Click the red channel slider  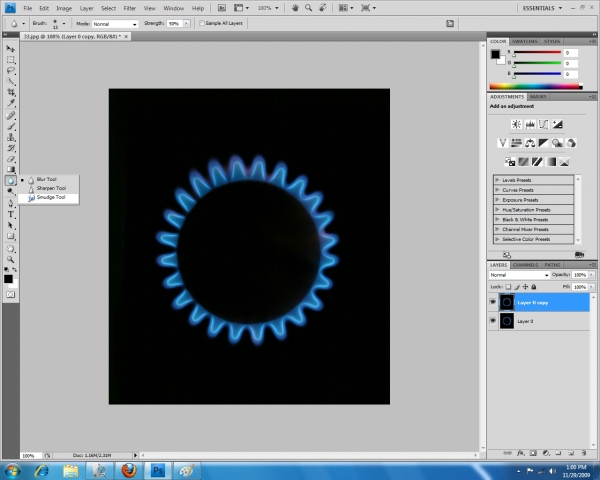coord(537,52)
